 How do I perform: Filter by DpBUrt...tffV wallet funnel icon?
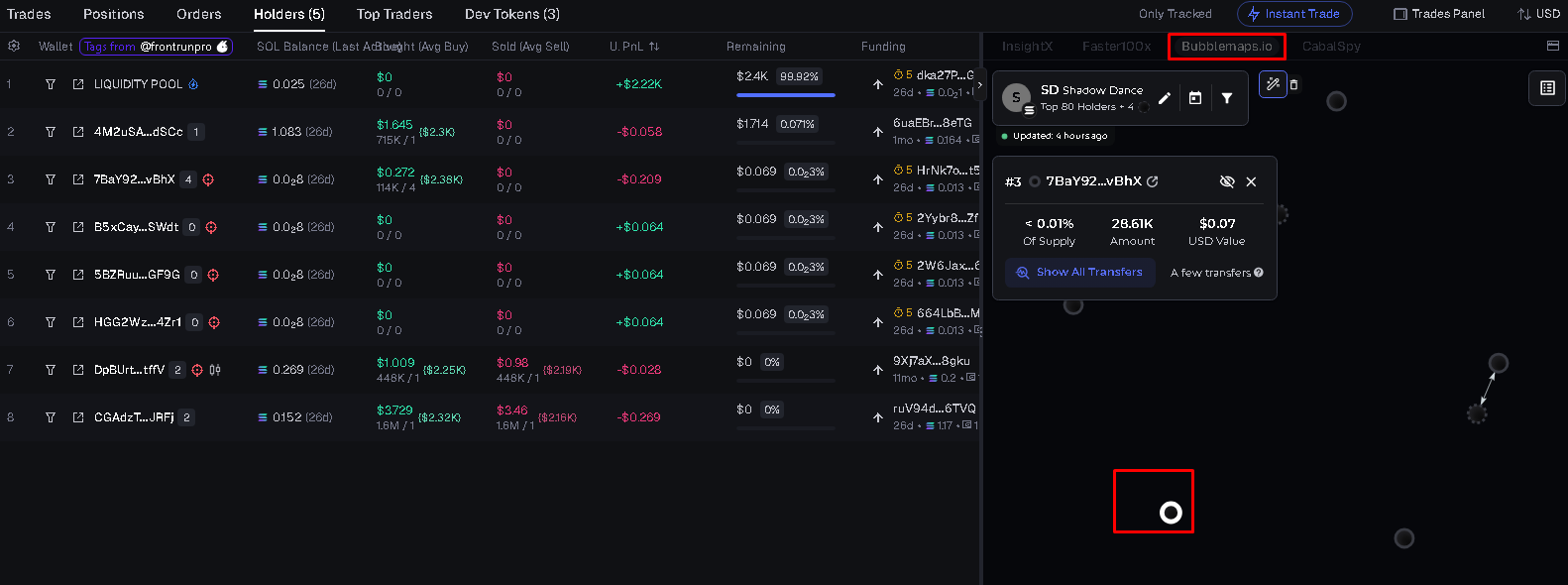pyautogui.click(x=51, y=370)
